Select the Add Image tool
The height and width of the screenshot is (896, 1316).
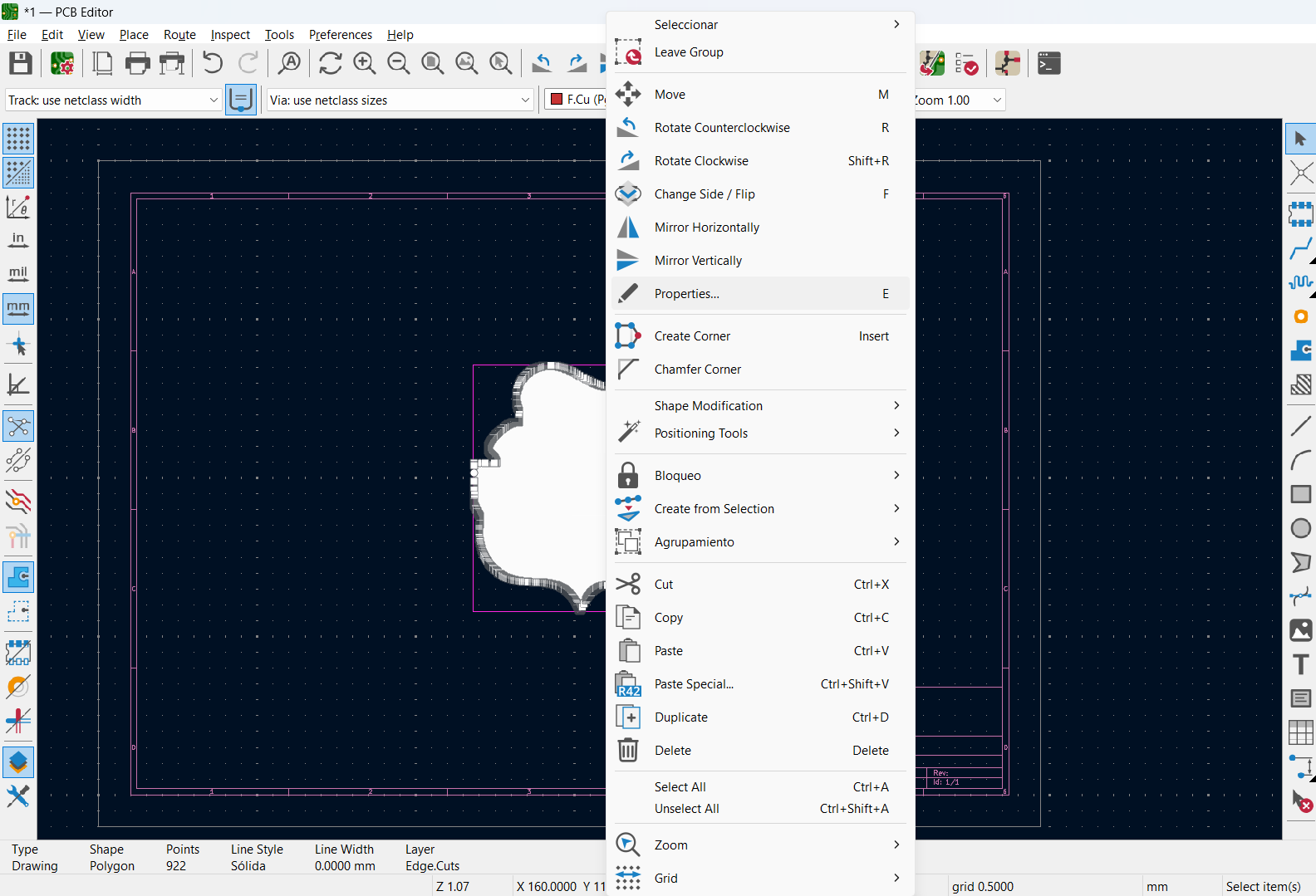(1301, 630)
